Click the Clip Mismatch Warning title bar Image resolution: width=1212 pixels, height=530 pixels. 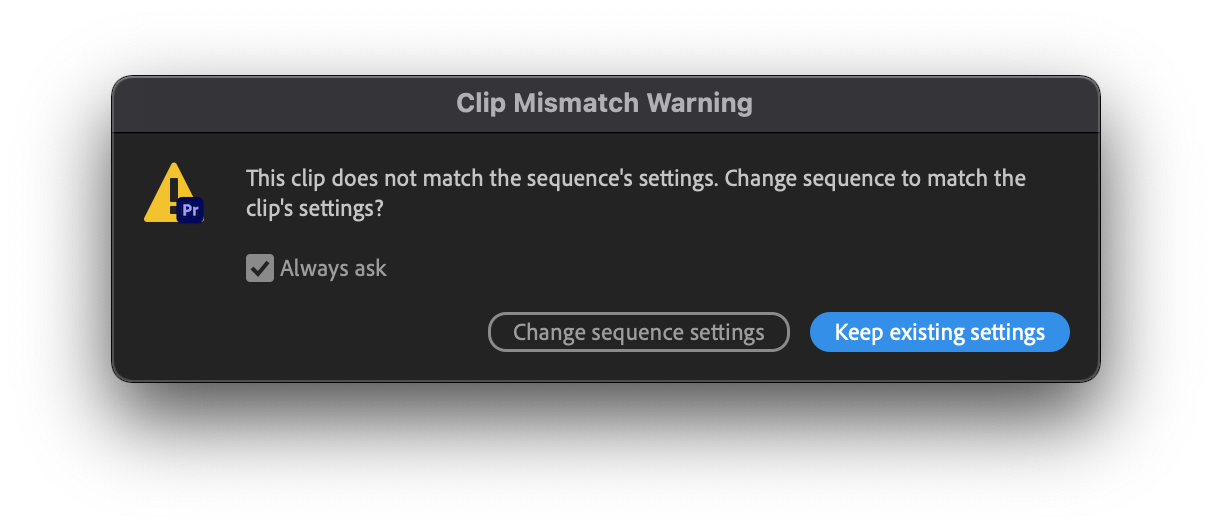point(605,103)
